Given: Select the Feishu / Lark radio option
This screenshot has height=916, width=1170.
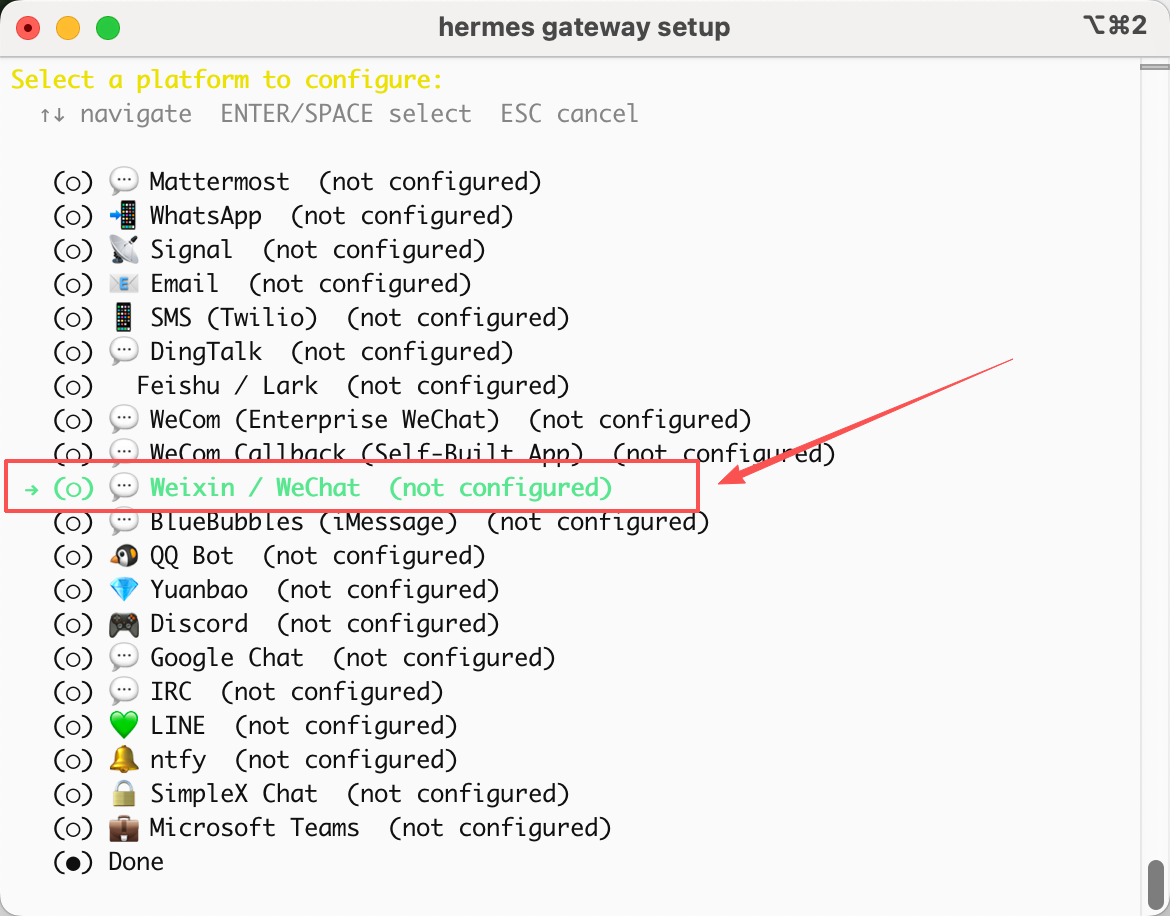Looking at the screenshot, I should pyautogui.click(x=73, y=386).
